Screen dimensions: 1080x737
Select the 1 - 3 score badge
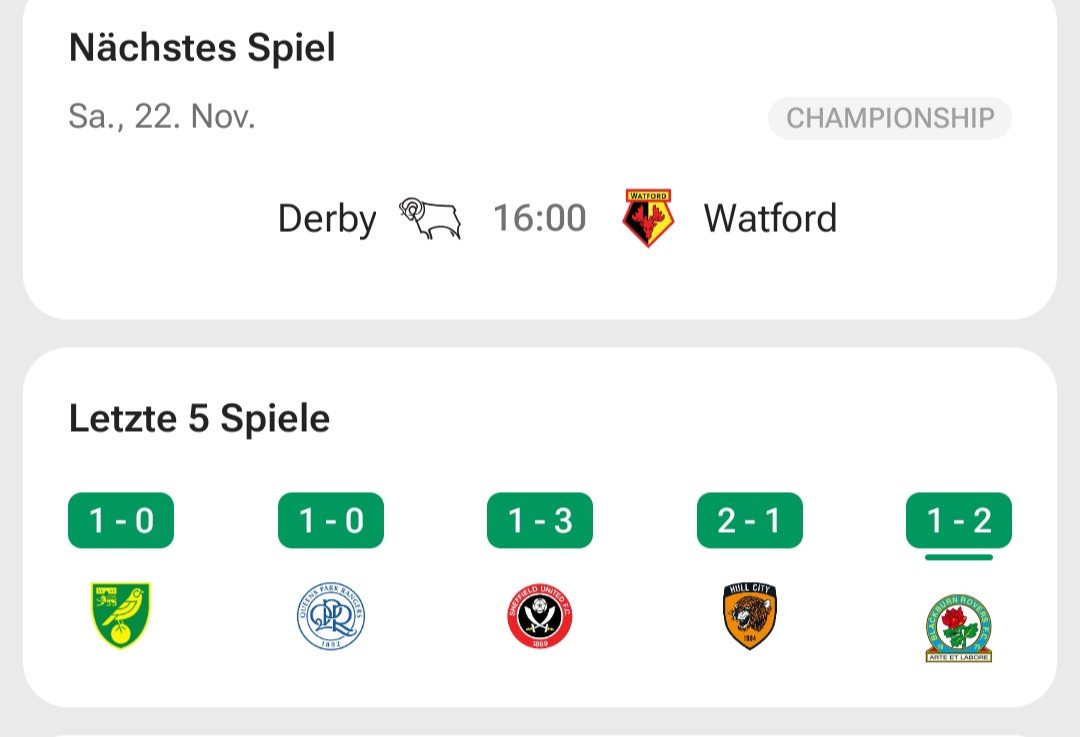[x=540, y=521]
